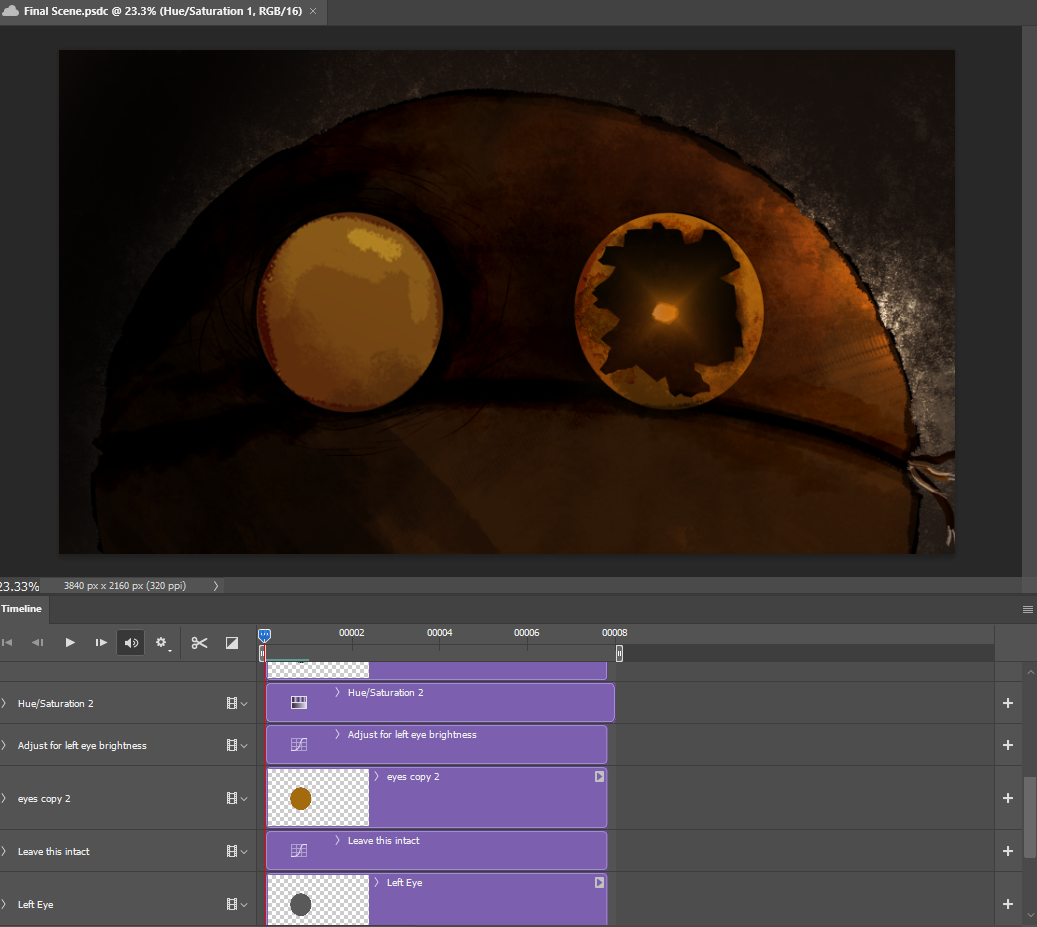Select curves icon on Leave this intact clip
This screenshot has height=927, width=1037.
(x=299, y=850)
